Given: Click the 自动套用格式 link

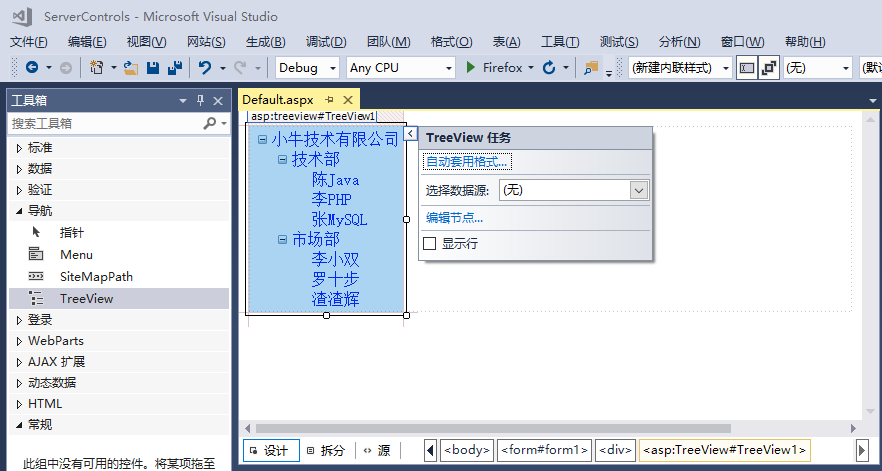Looking at the screenshot, I should click(x=467, y=162).
